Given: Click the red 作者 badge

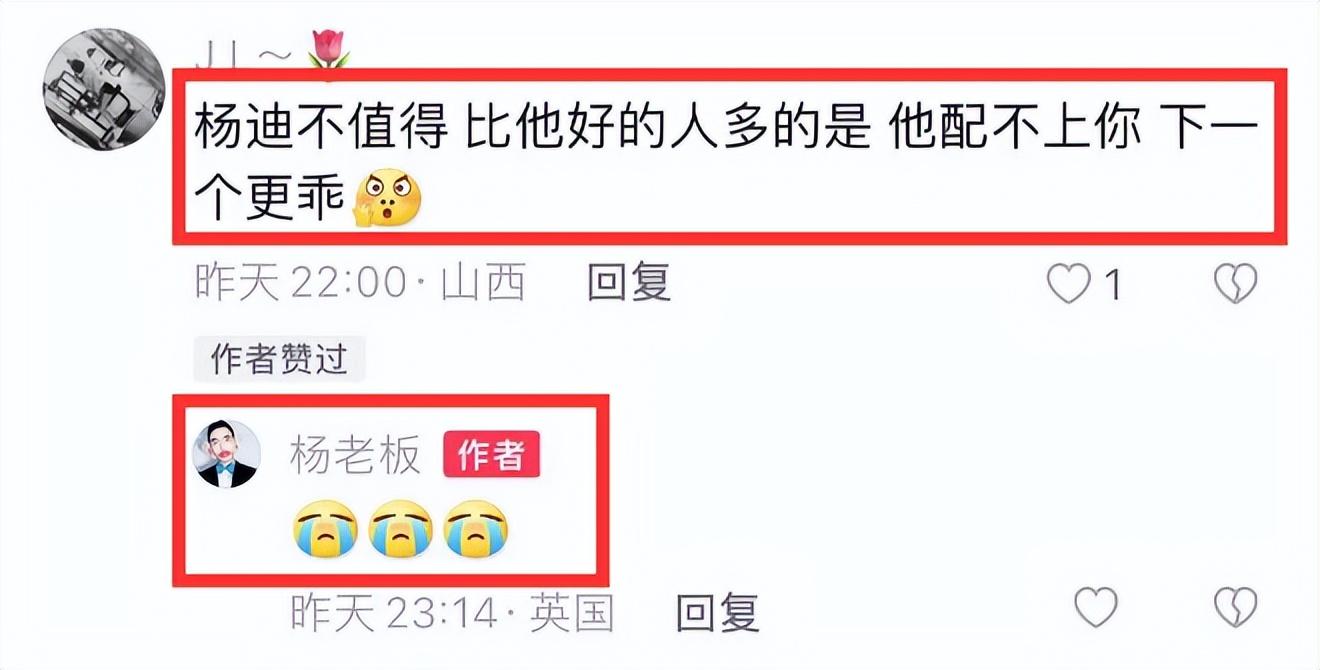Looking at the screenshot, I should pos(492,456).
